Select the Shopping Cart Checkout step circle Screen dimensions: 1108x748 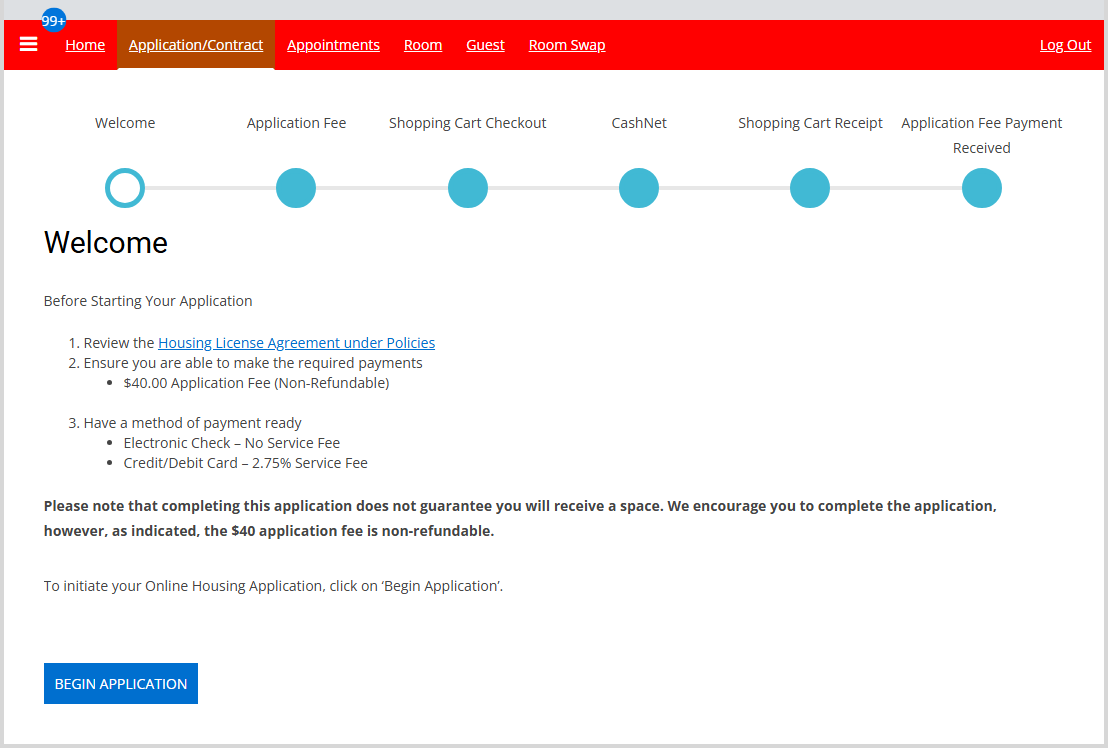[x=468, y=188]
